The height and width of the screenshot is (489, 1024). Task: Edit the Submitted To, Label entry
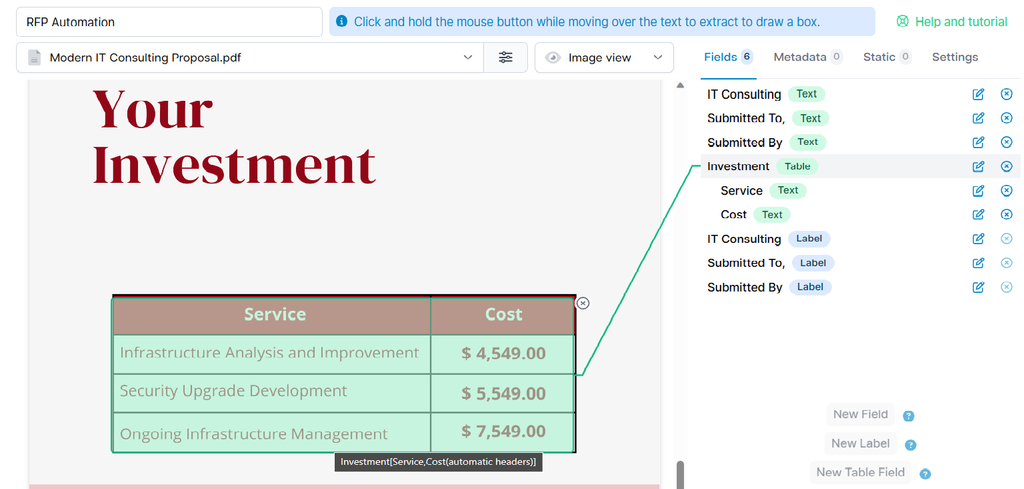click(x=978, y=263)
